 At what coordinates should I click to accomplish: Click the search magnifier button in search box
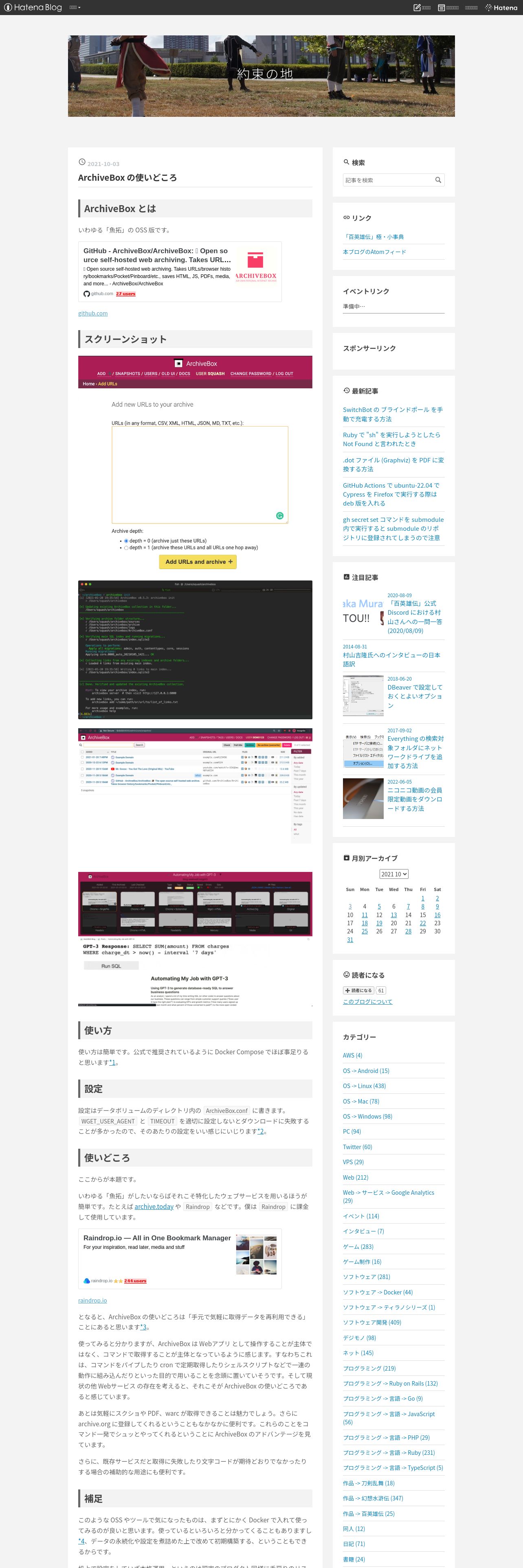coord(438,180)
